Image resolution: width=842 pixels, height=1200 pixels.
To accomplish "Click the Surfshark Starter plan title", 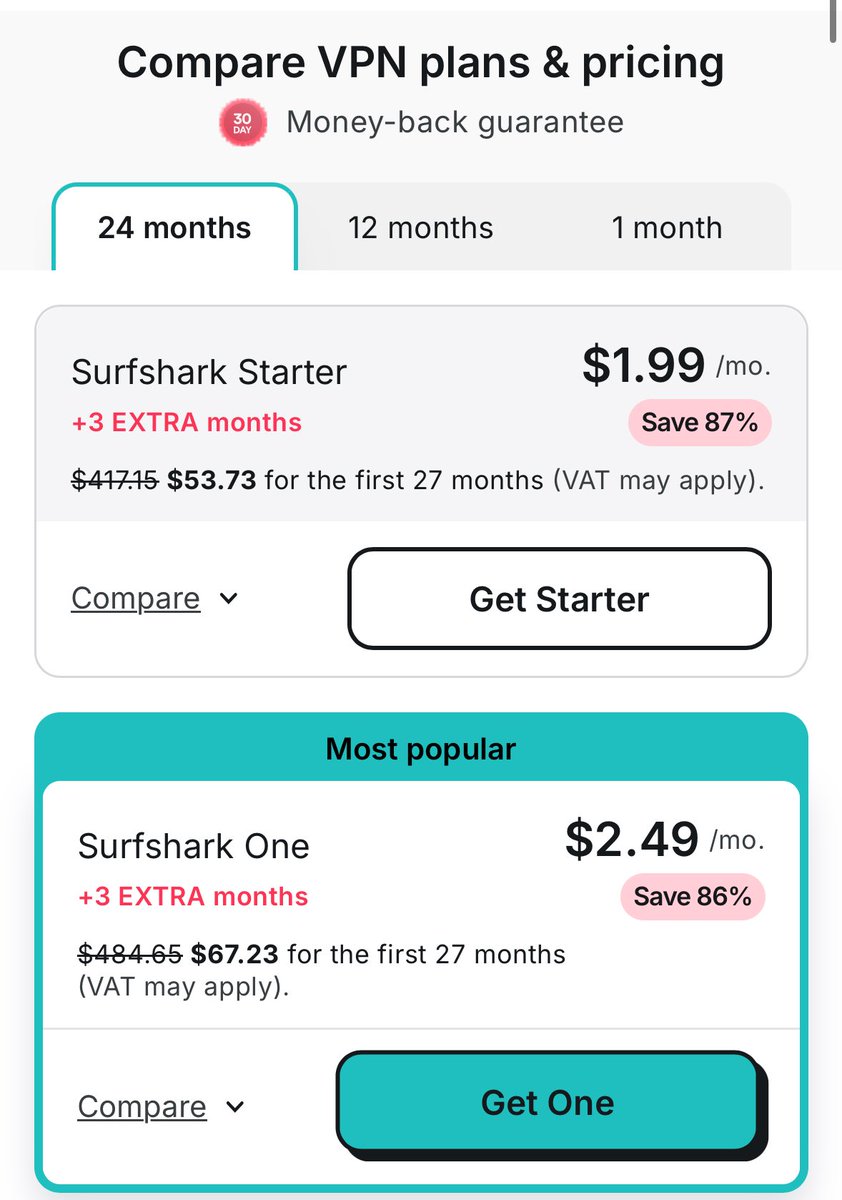I will pyautogui.click(x=209, y=372).
